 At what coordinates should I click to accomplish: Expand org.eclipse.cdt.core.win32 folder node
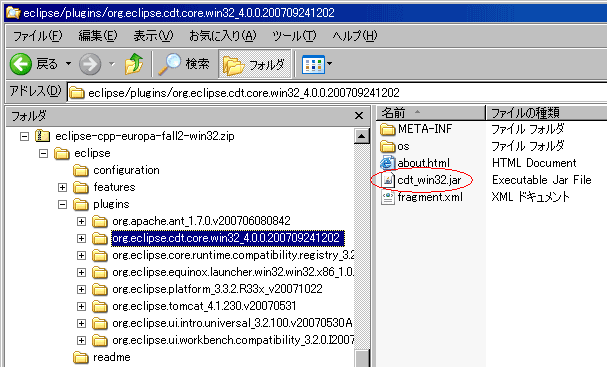(81, 238)
